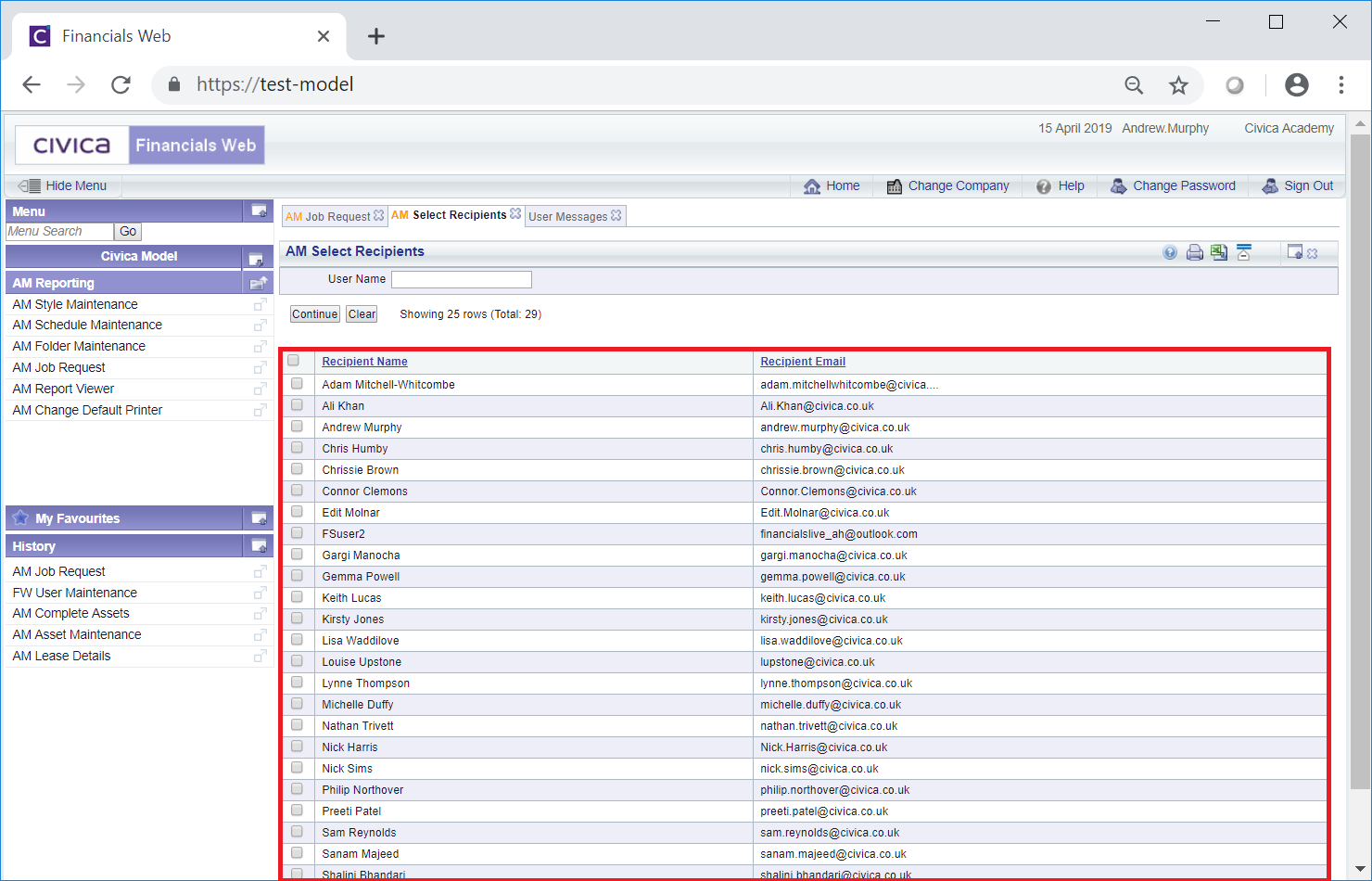Open AM Job Request under AM Reporting menu
Image resolution: width=1372 pixels, height=881 pixels.
(x=58, y=368)
